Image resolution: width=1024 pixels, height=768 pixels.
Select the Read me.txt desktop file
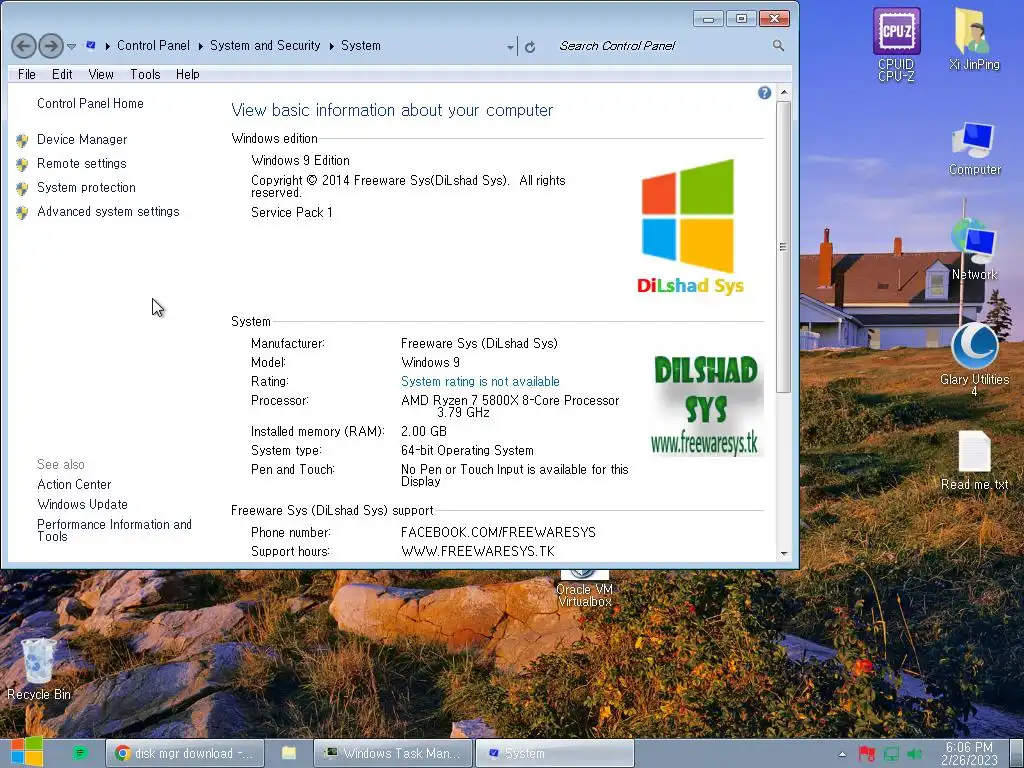(x=974, y=460)
